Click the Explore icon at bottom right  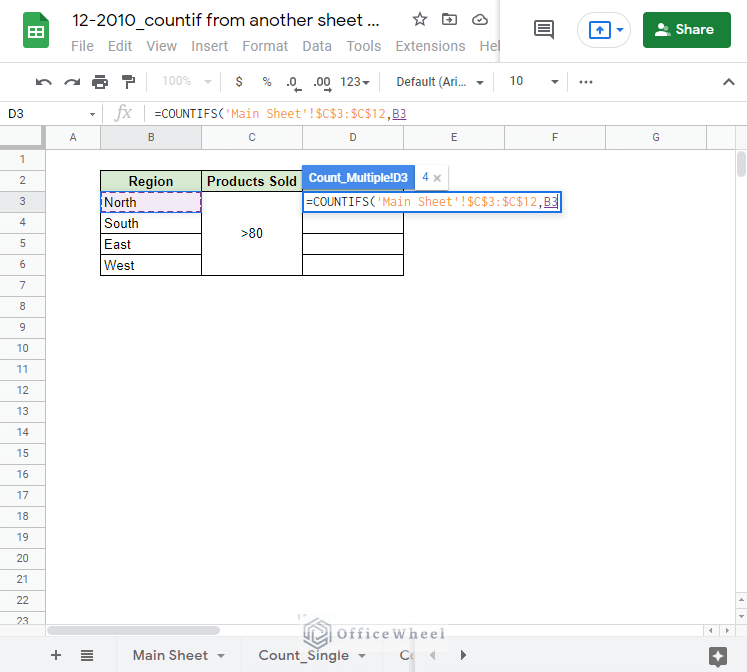click(717, 656)
